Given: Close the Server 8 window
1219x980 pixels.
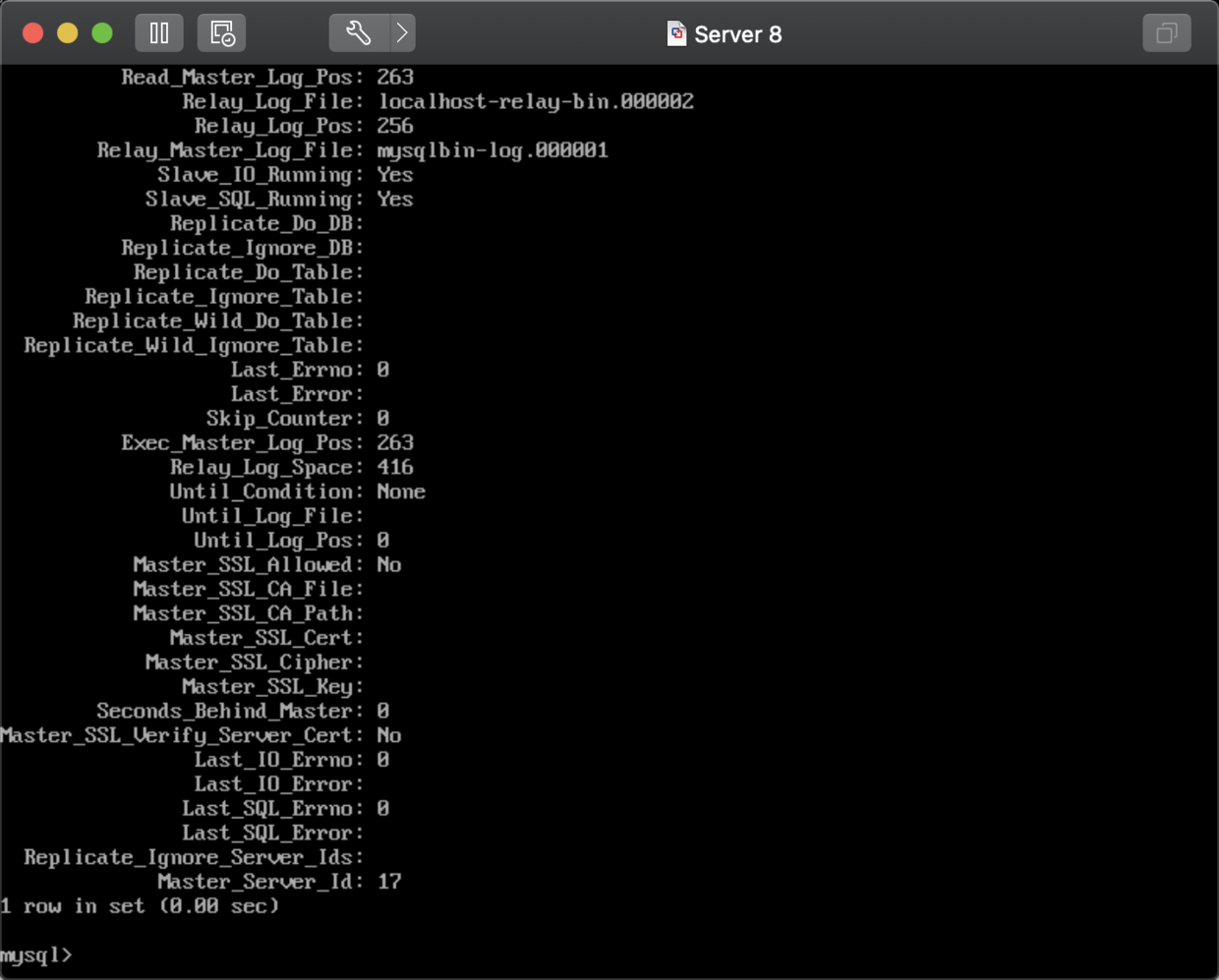Looking at the screenshot, I should [x=32, y=33].
